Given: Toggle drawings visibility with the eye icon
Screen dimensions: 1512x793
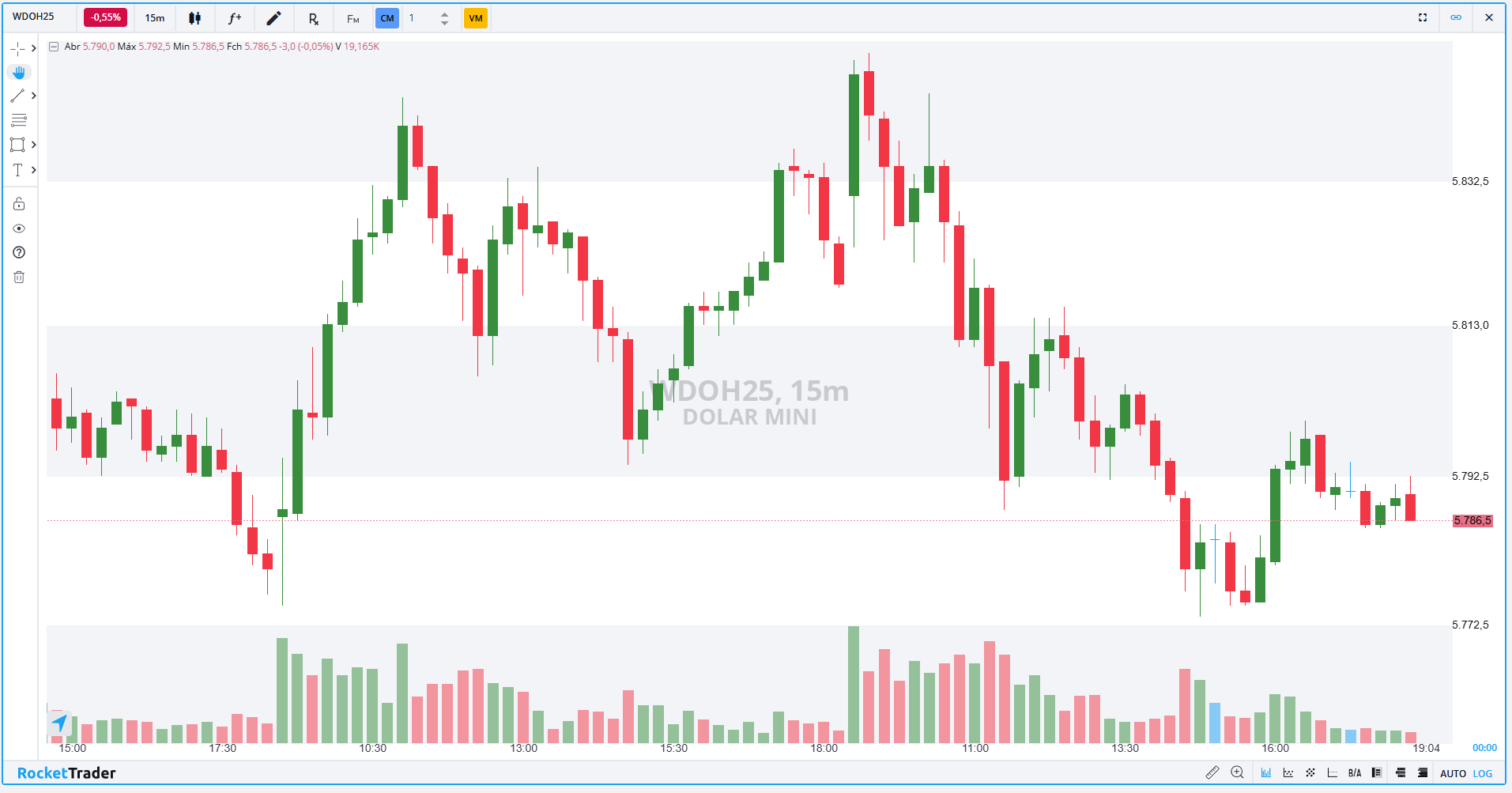Looking at the screenshot, I should coord(19,228).
